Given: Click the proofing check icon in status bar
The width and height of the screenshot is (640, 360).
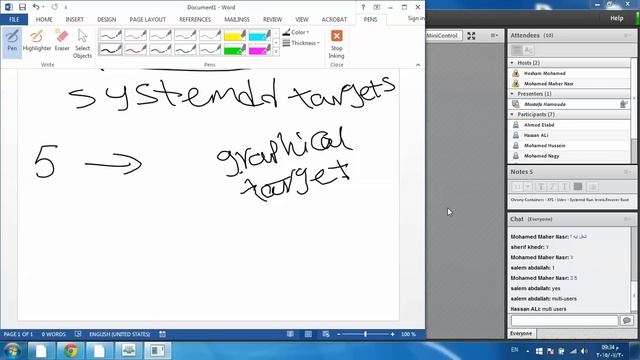Looking at the screenshot, I should [x=78, y=334].
